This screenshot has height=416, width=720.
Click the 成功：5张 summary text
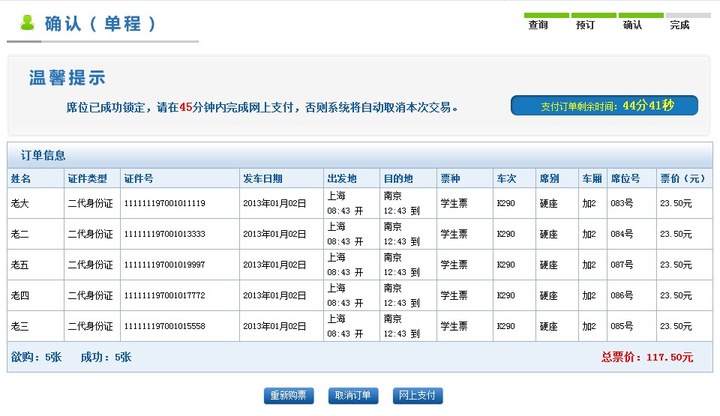pyautogui.click(x=106, y=357)
